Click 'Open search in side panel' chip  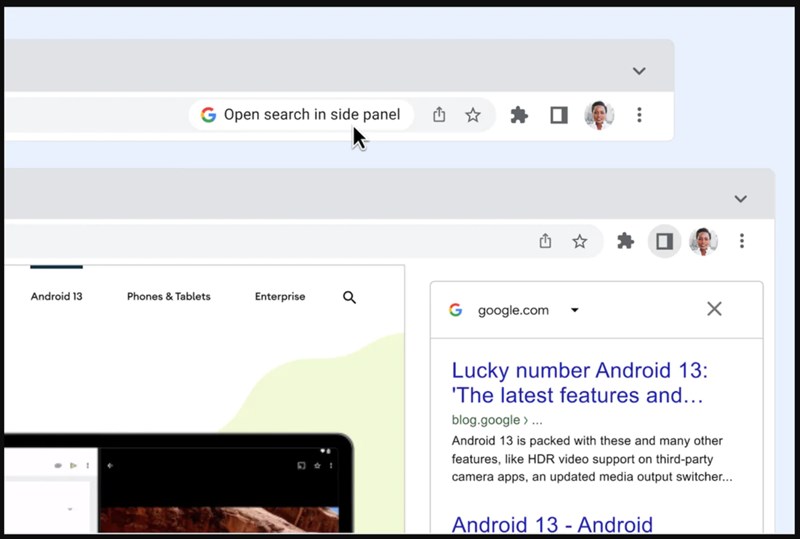pyautogui.click(x=301, y=115)
